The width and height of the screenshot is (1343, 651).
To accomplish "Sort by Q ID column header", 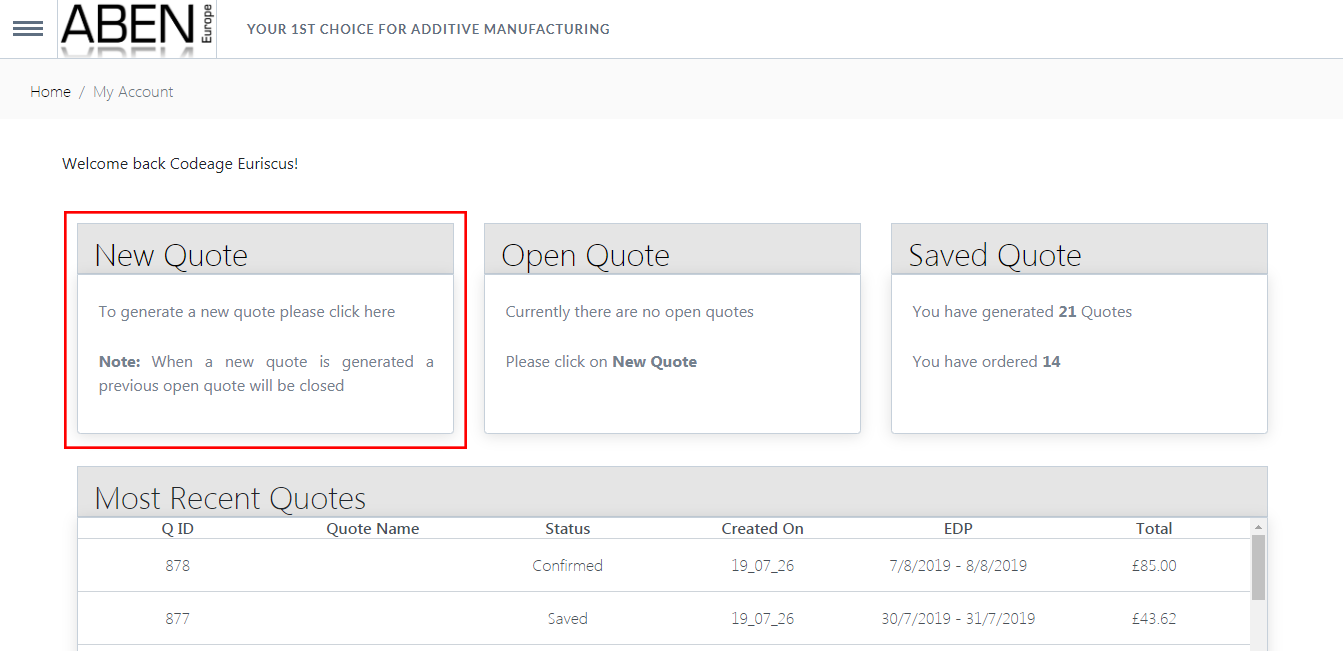I will click(x=178, y=529).
